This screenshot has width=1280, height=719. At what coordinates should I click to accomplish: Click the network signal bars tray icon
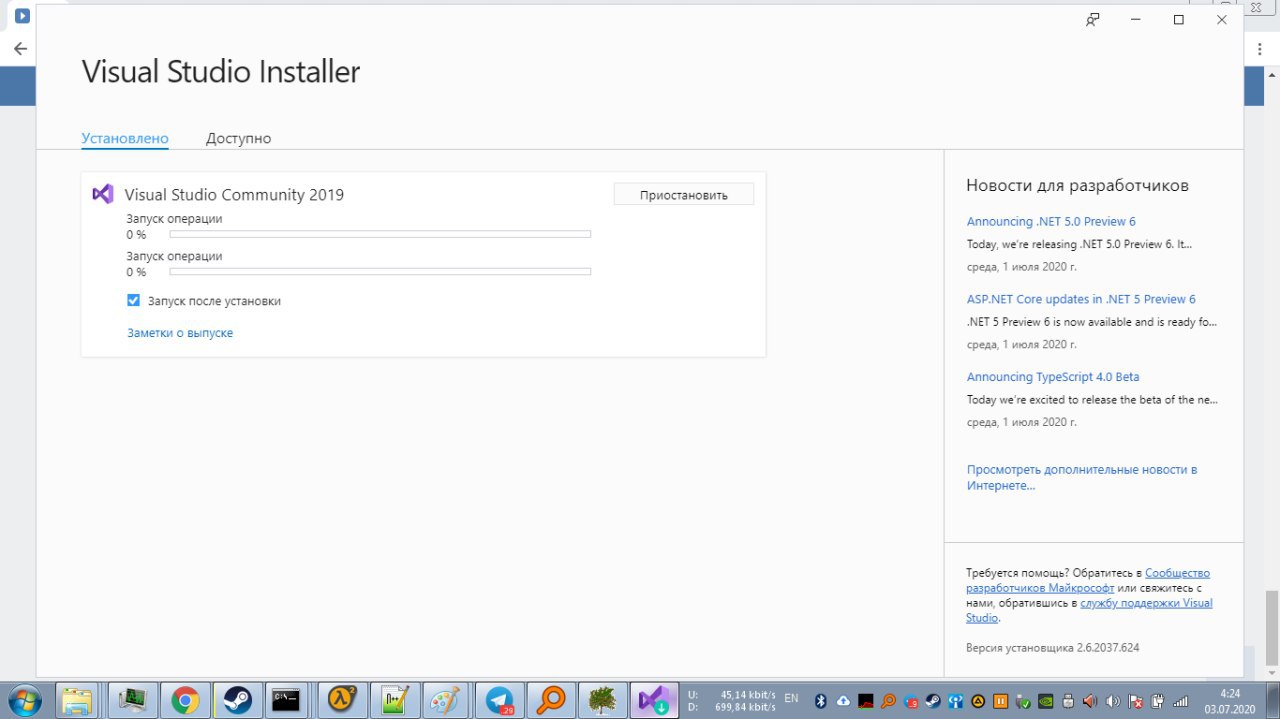[1180, 701]
